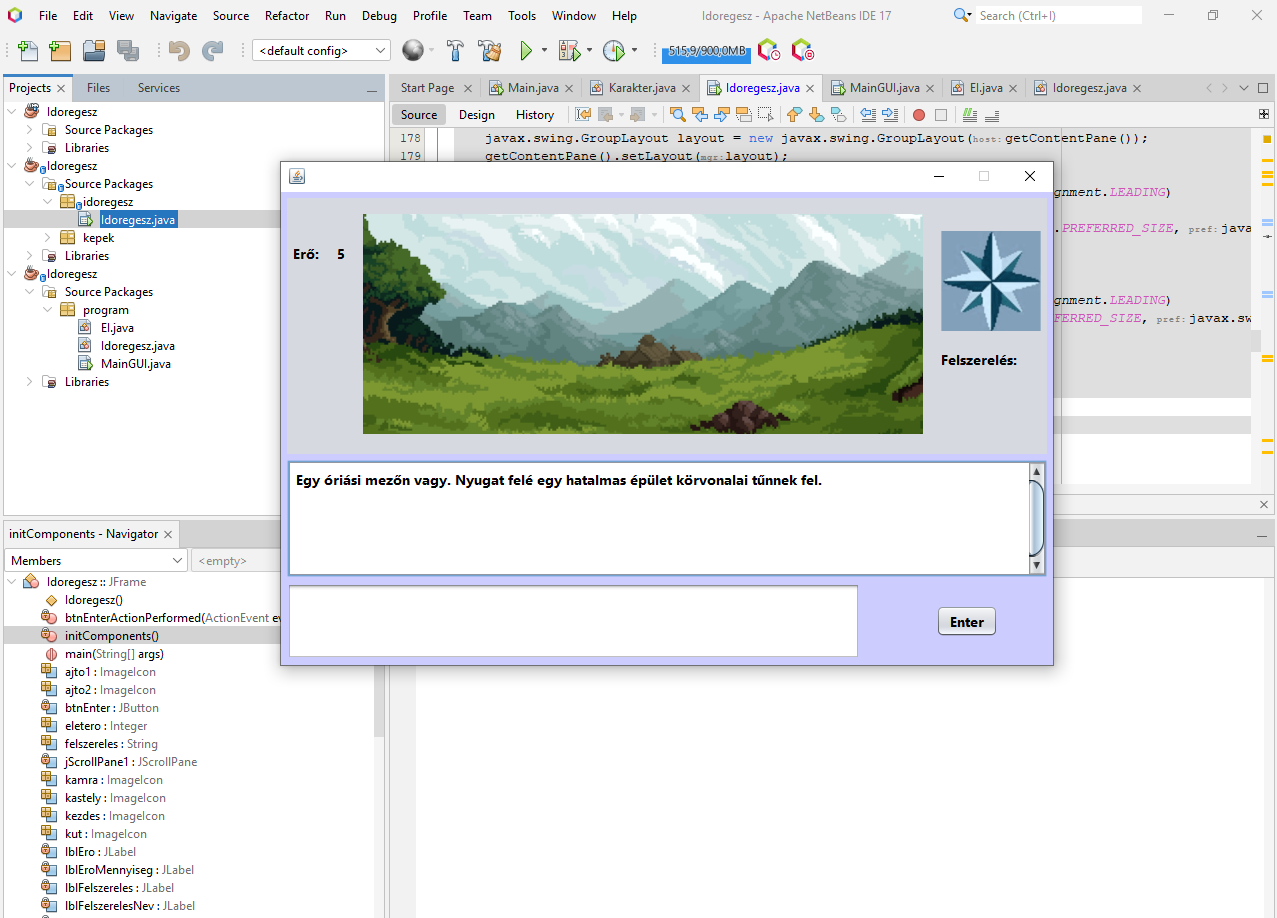The height and width of the screenshot is (918, 1277).
Task: Go to the previous bookmark icon
Action: [794, 115]
